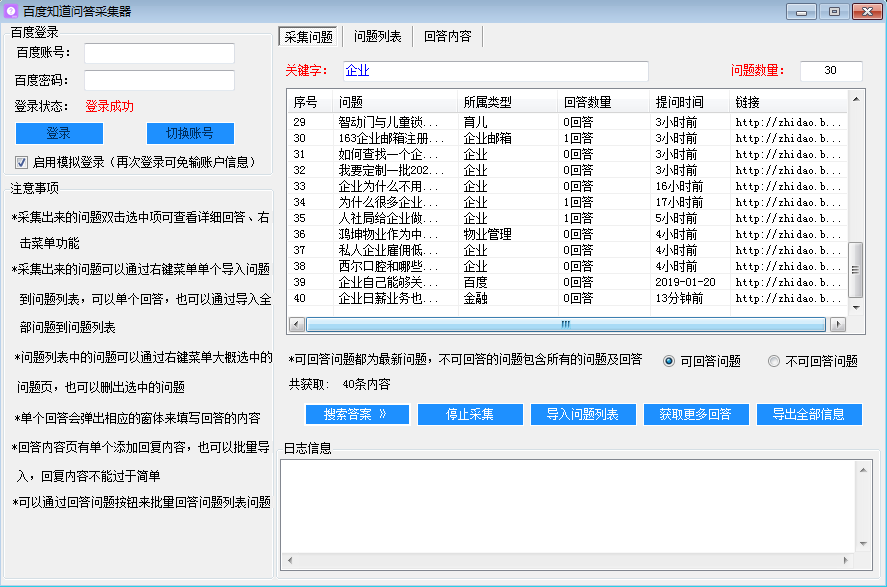The width and height of the screenshot is (887, 587).
Task: Sort by the 回答数量 column header
Action: [x=604, y=102]
